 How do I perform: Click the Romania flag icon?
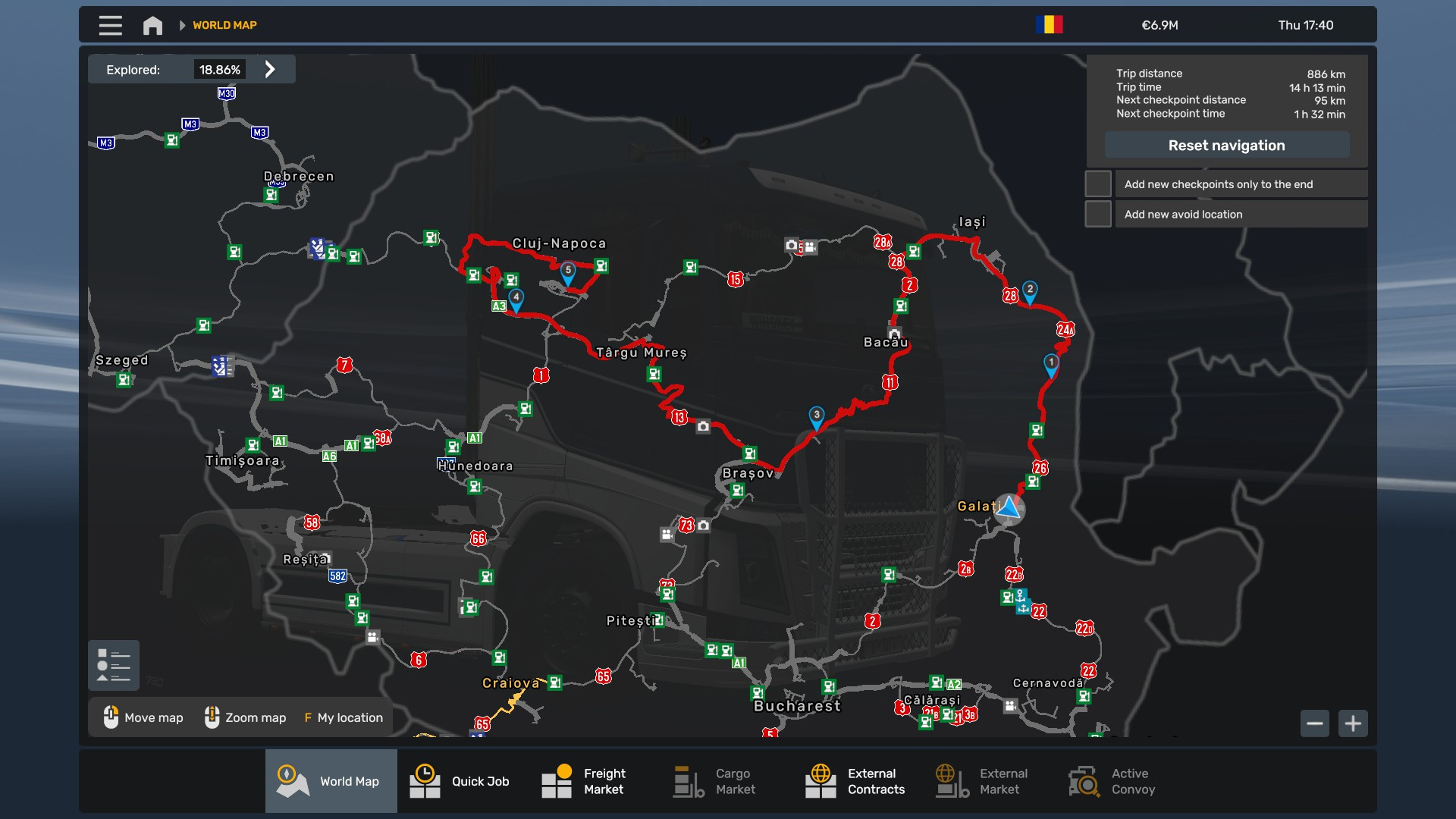pos(1050,25)
